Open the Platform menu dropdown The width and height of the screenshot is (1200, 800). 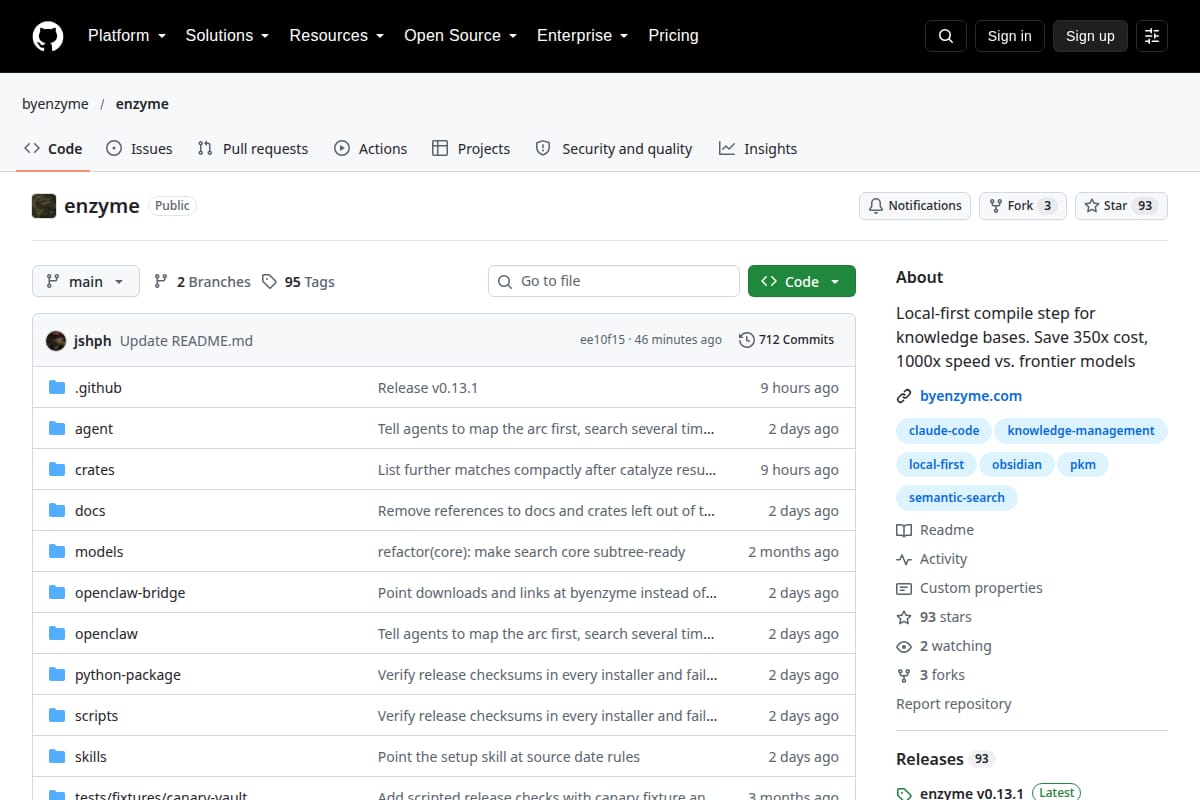click(x=128, y=36)
